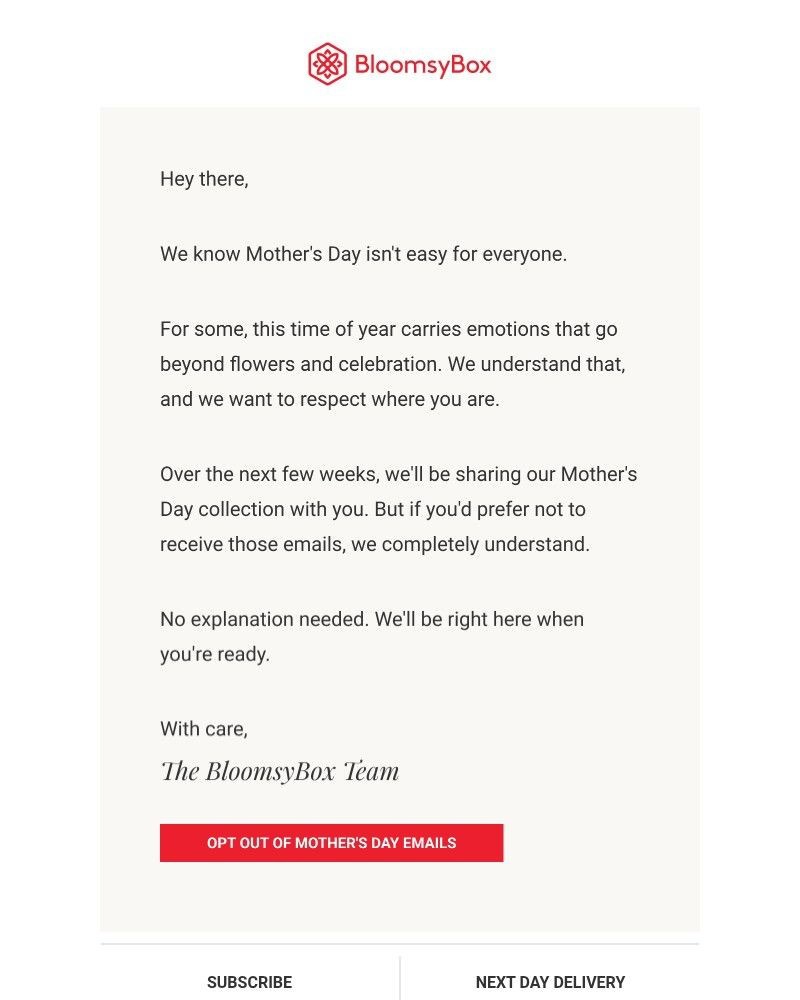Open the homepage via the header logo
The image size is (800, 1000).
[x=398, y=63]
